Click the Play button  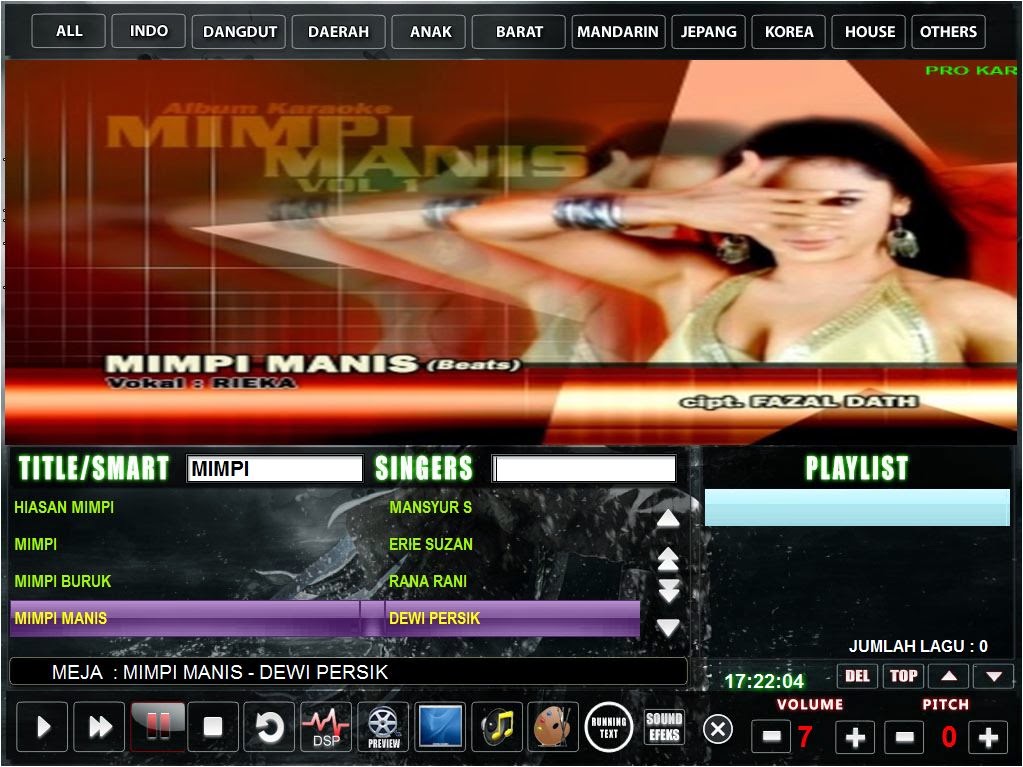point(42,727)
